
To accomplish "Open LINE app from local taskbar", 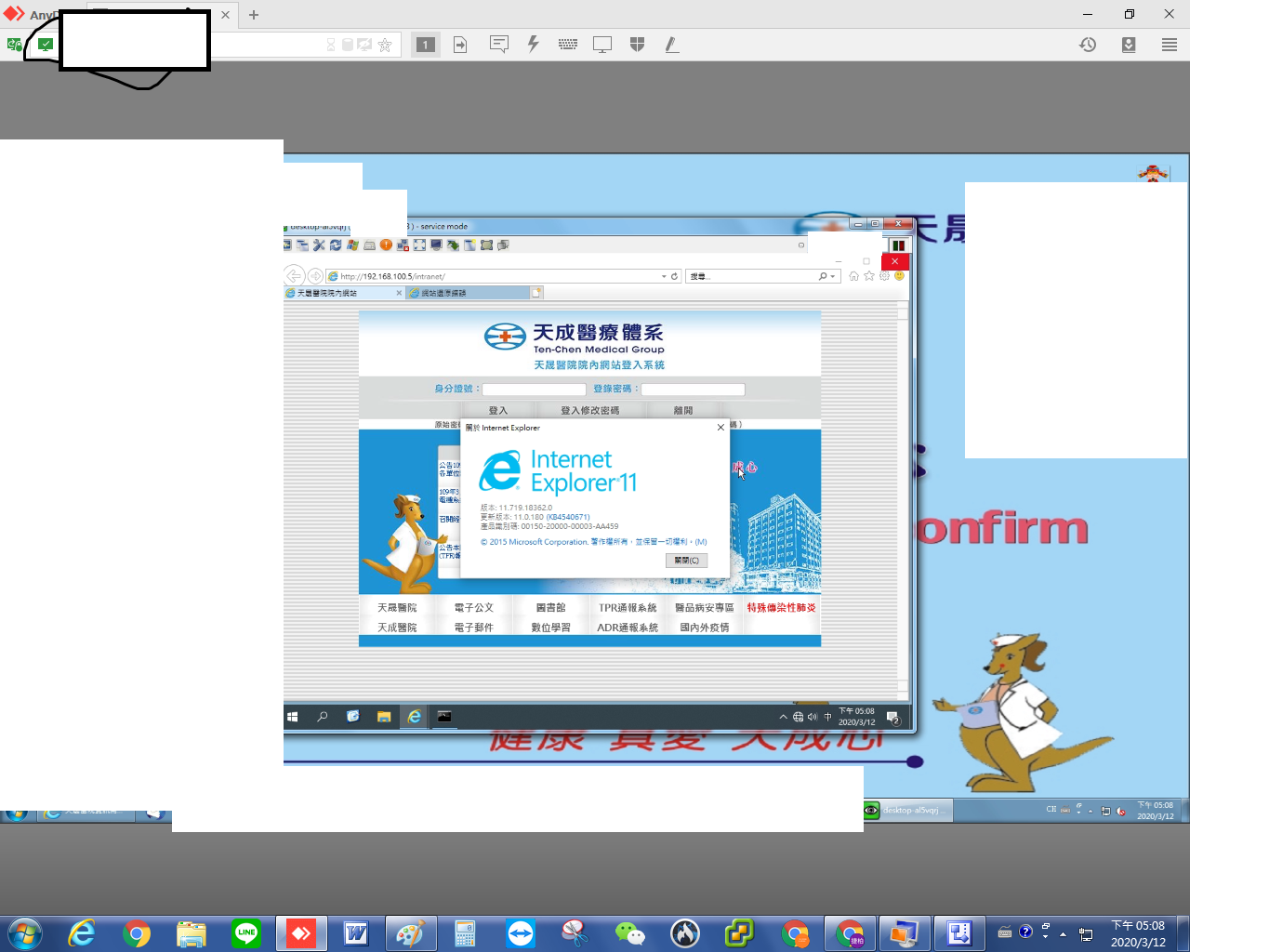I will tap(246, 933).
